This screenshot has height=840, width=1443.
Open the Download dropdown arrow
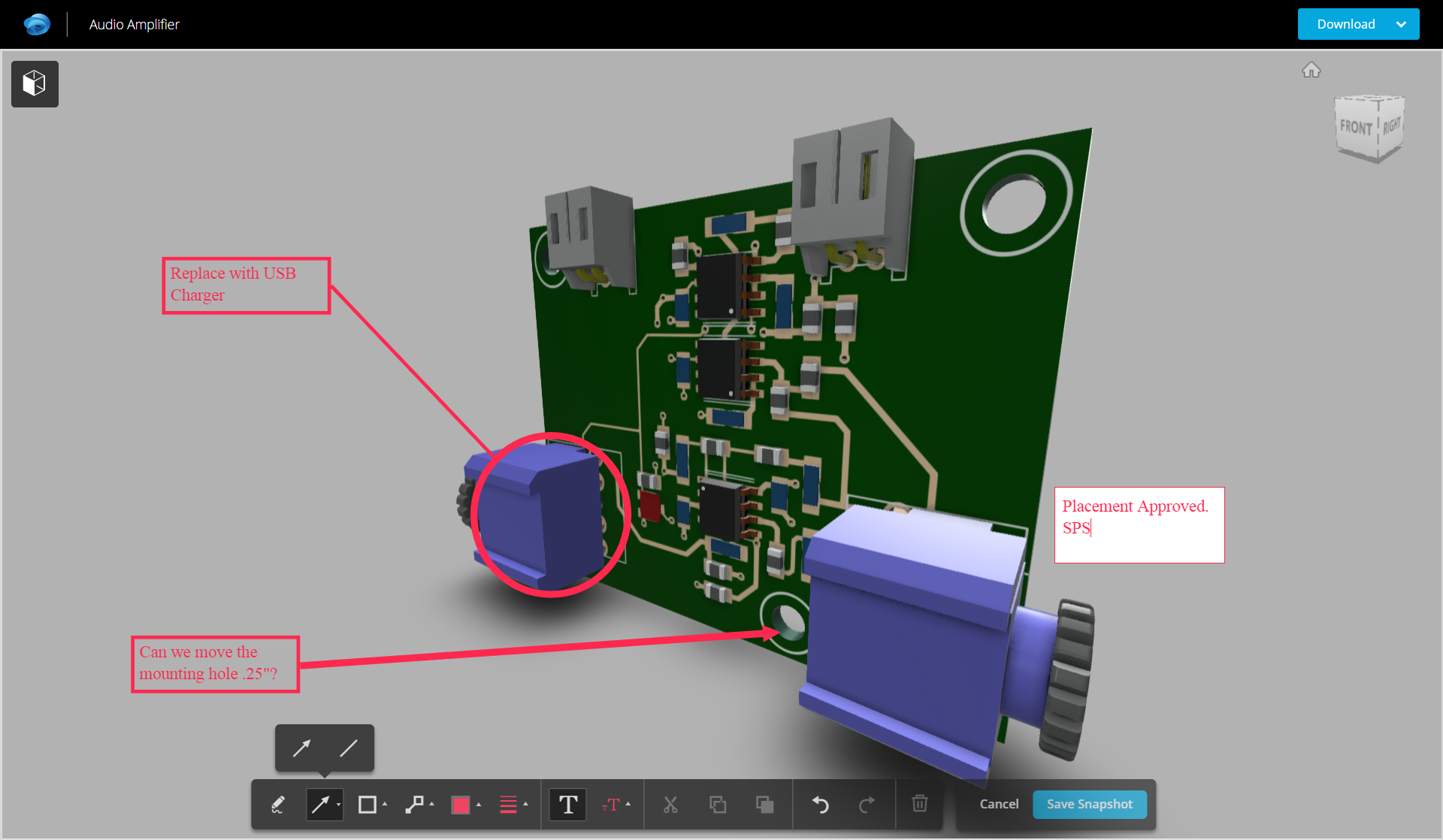point(1401,24)
